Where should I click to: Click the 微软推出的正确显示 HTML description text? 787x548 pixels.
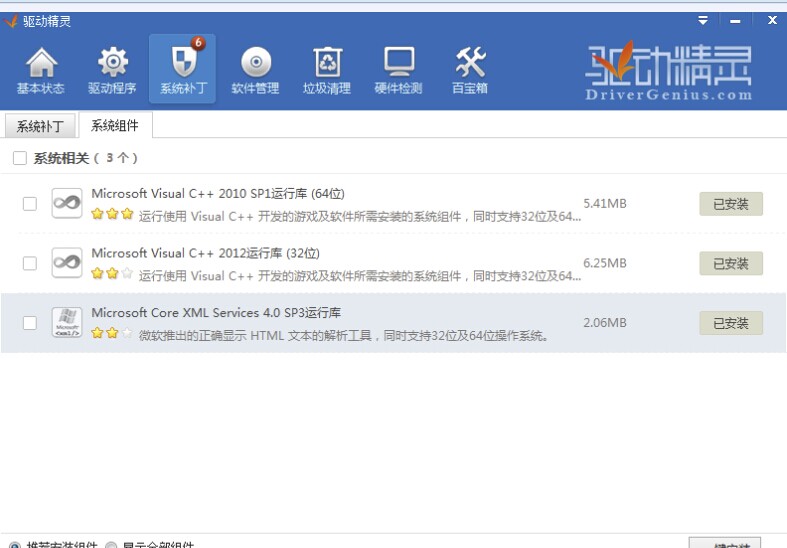tap(343, 335)
